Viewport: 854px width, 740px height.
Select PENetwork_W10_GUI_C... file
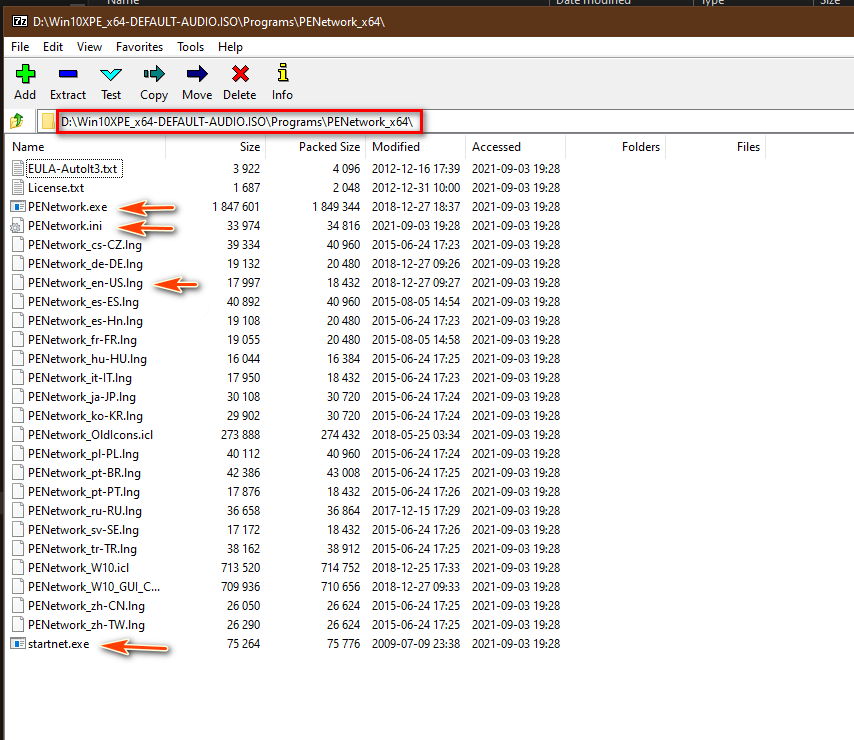tap(94, 587)
